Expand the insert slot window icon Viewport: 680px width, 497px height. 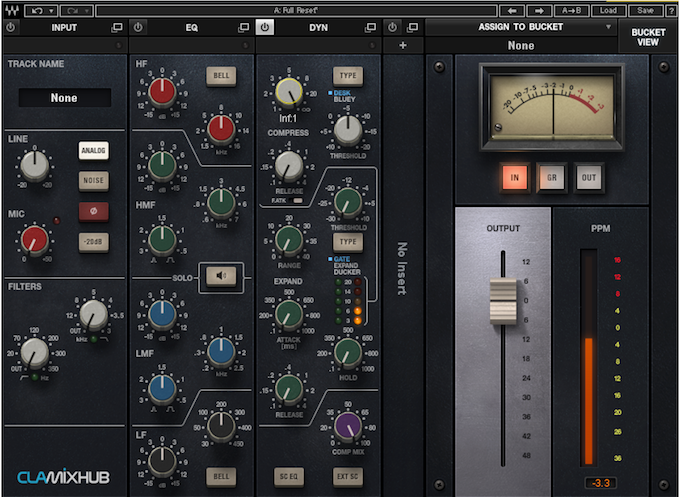click(412, 27)
